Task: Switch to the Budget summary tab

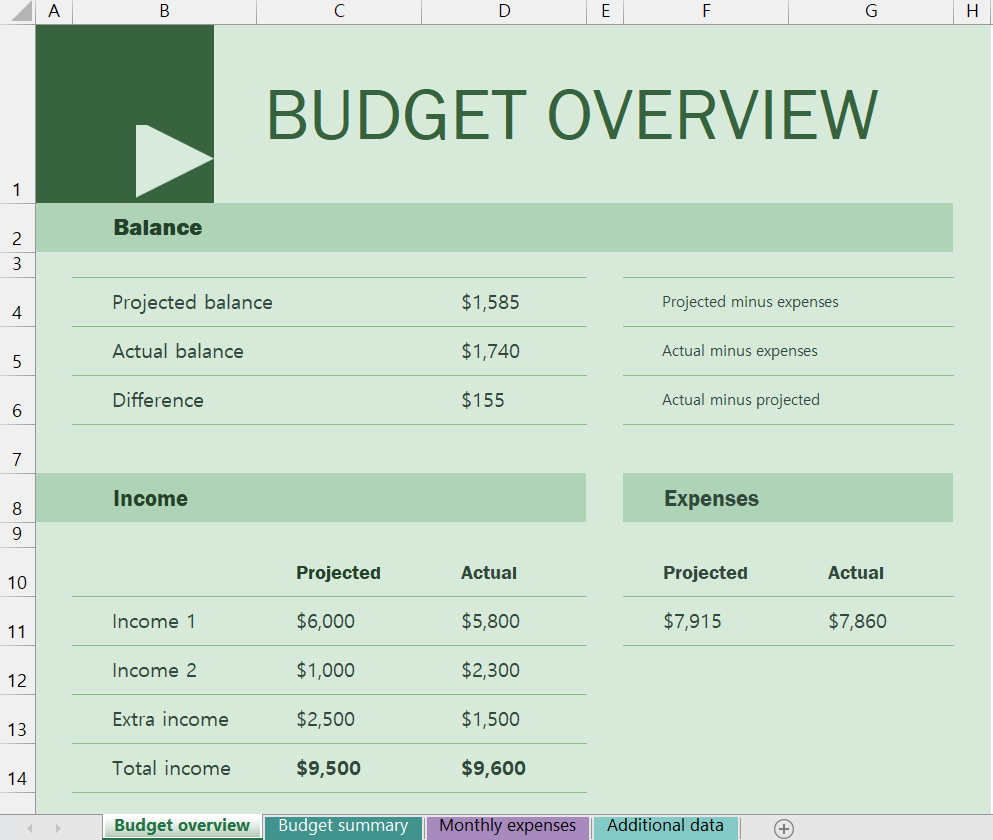Action: 342,827
